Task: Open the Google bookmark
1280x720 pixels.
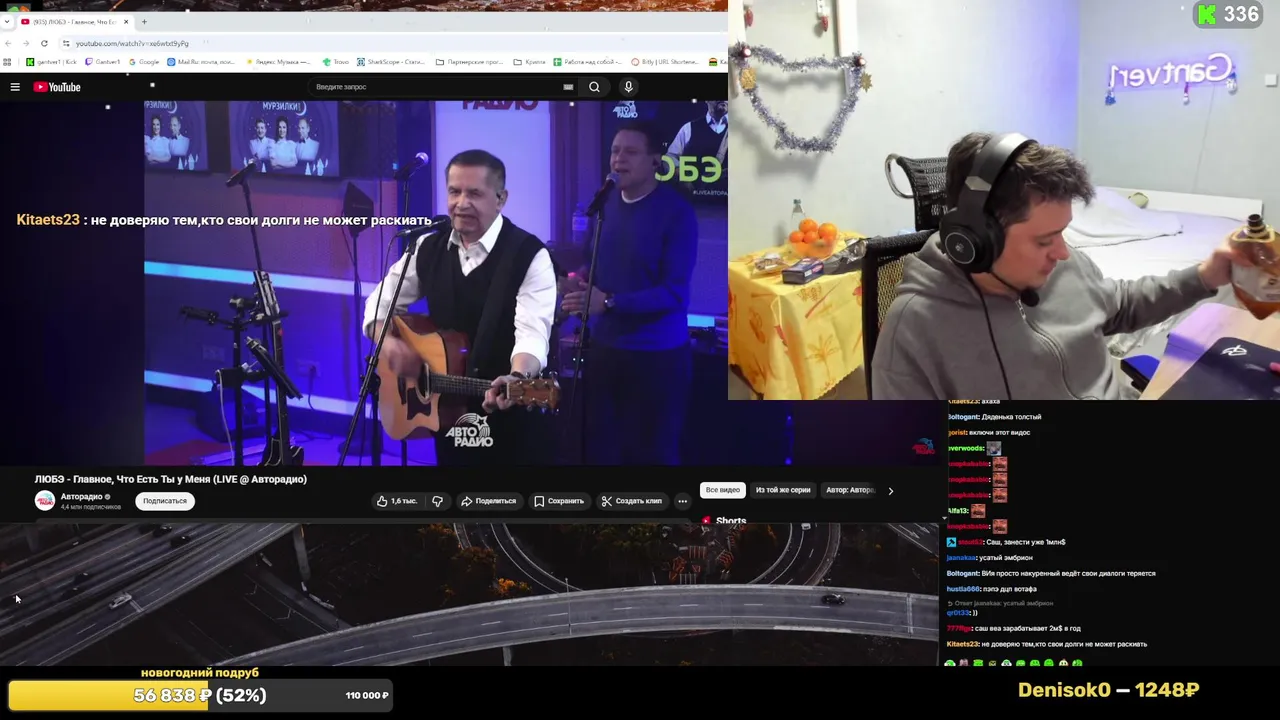Action: click(144, 62)
